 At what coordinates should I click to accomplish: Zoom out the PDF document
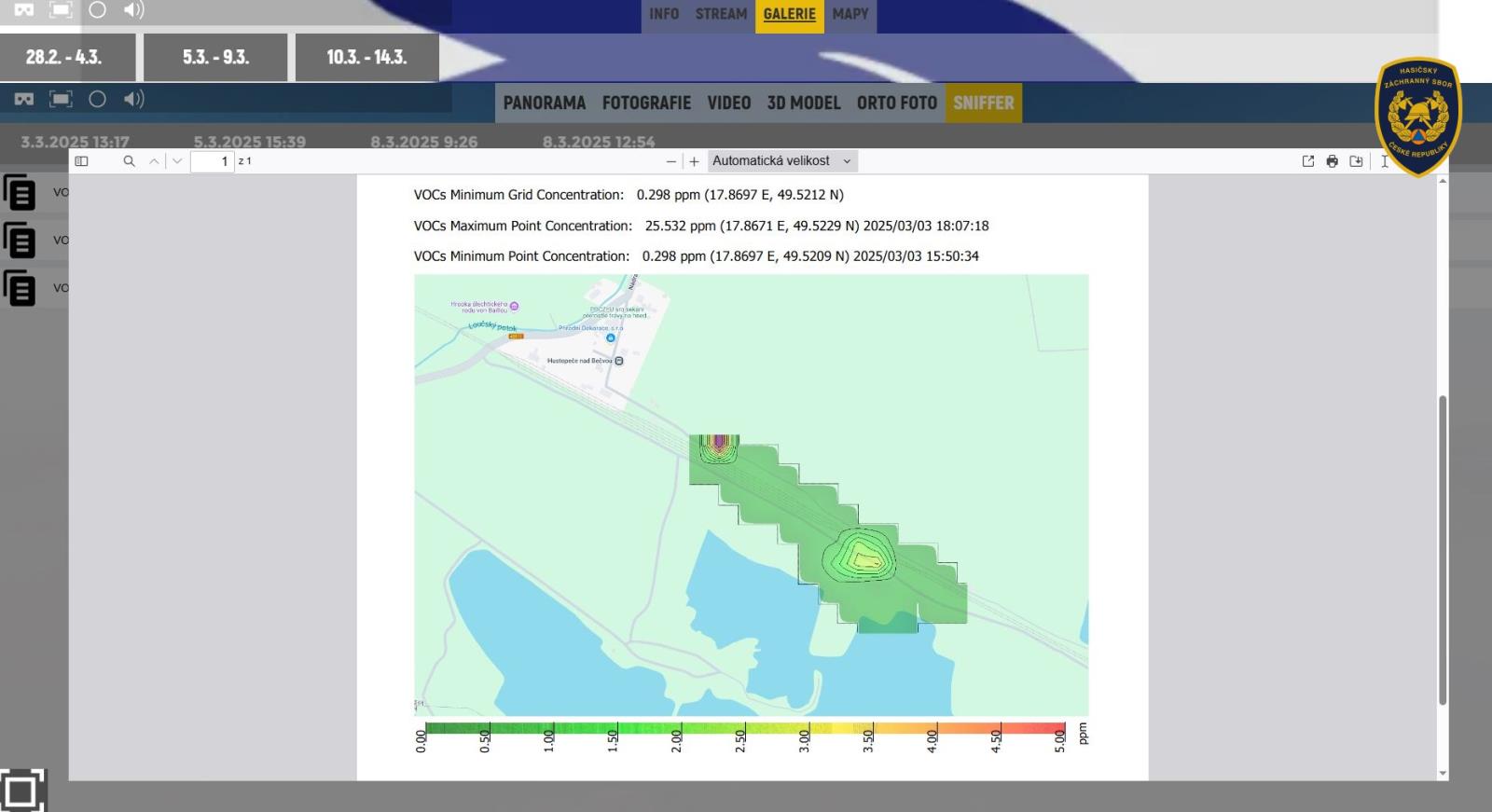click(670, 161)
